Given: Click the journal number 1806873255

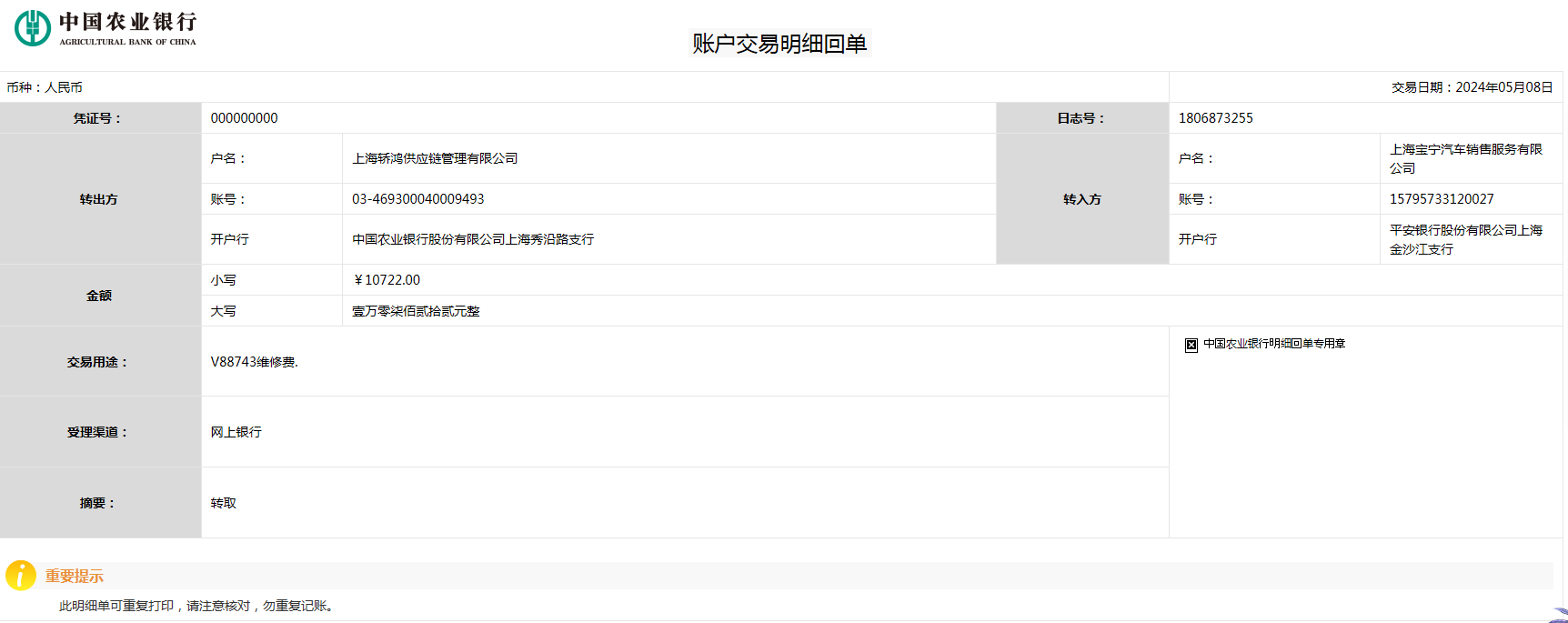Looking at the screenshot, I should pos(1215,118).
